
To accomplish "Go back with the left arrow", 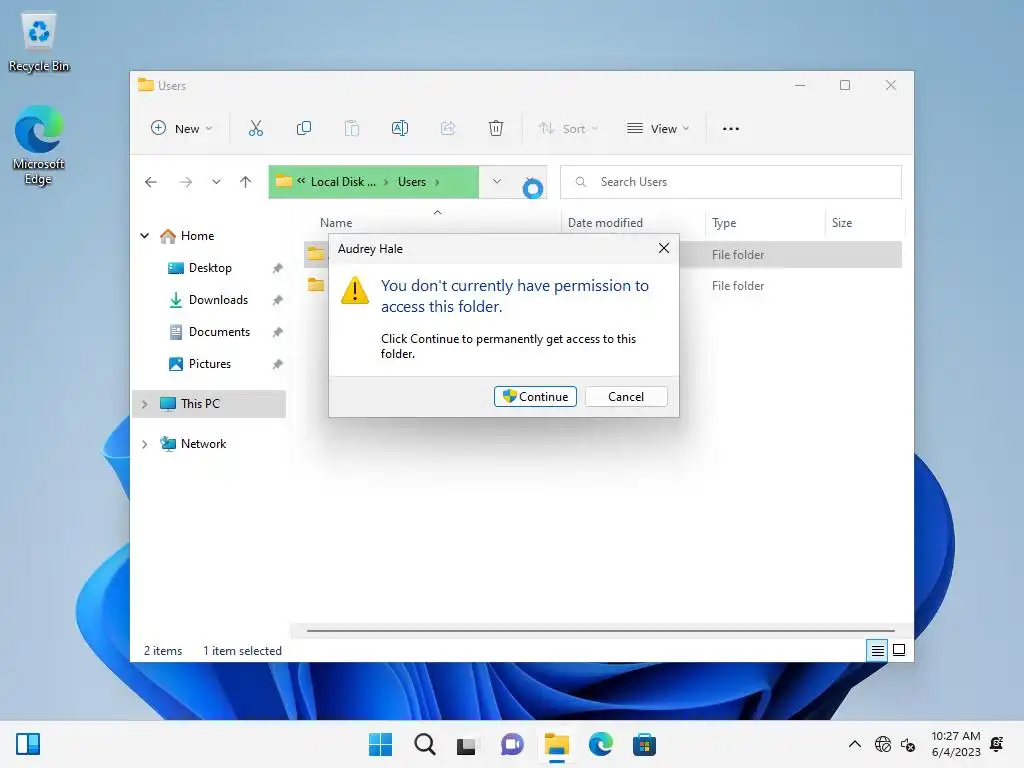I will point(151,182).
